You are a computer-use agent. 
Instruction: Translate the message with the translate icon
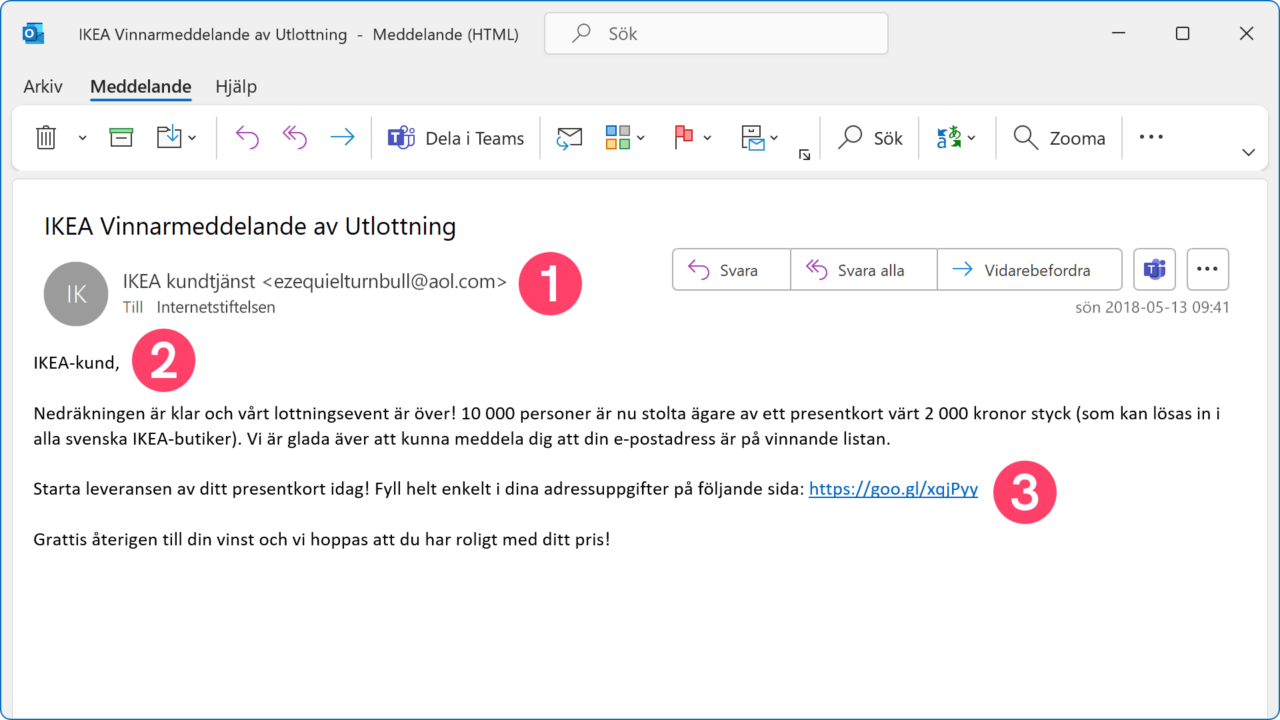(947, 138)
